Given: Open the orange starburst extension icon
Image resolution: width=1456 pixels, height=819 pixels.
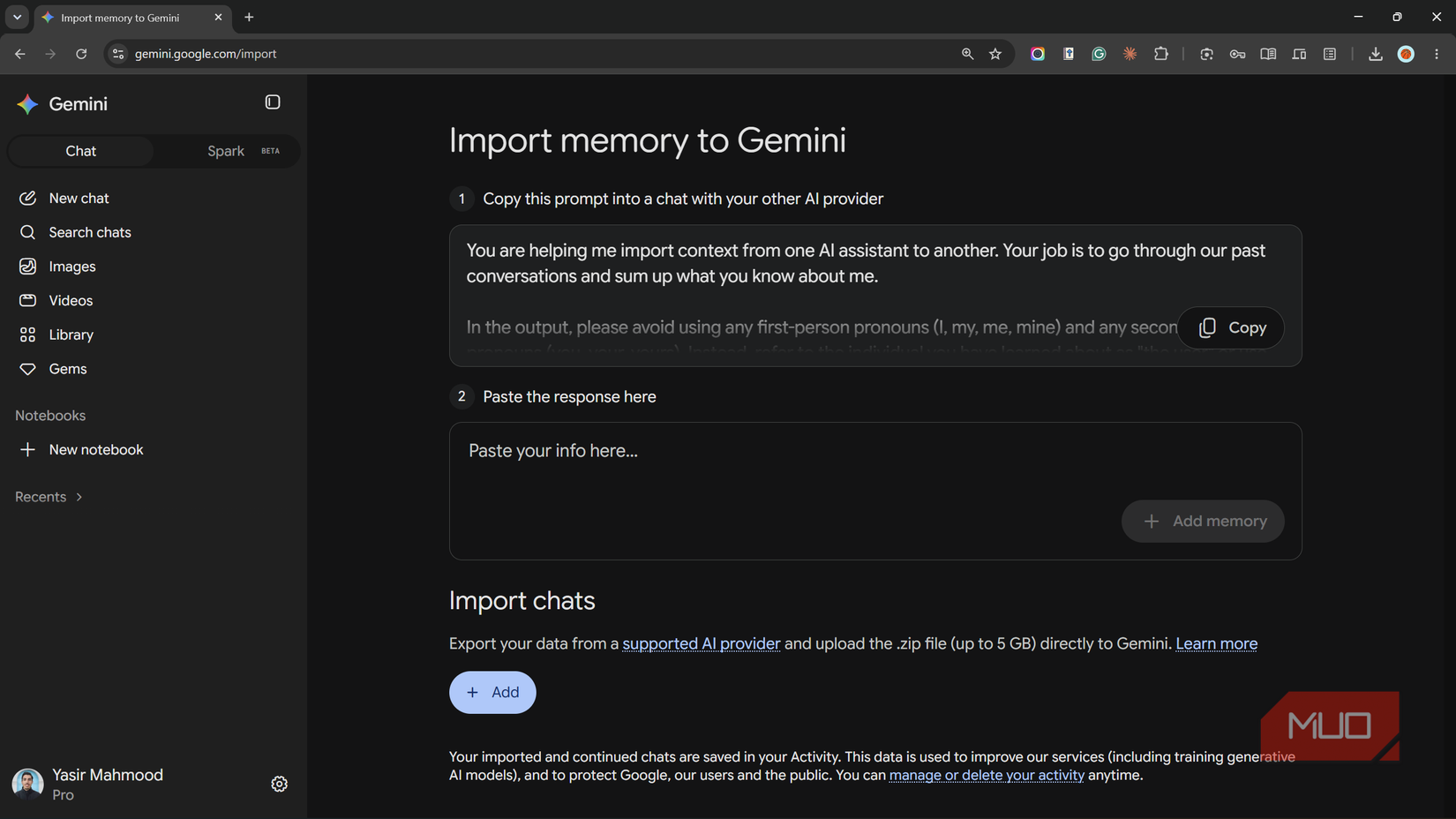Looking at the screenshot, I should pyautogui.click(x=1130, y=54).
